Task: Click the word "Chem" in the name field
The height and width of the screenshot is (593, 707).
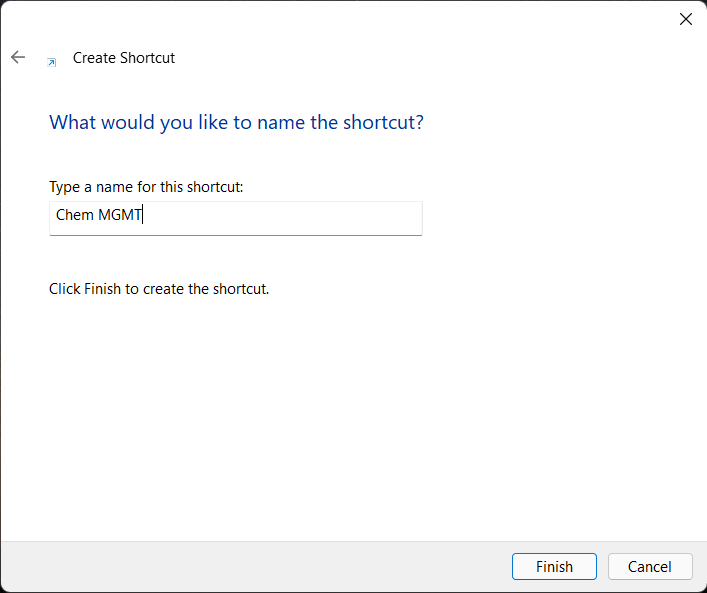Action: (74, 215)
